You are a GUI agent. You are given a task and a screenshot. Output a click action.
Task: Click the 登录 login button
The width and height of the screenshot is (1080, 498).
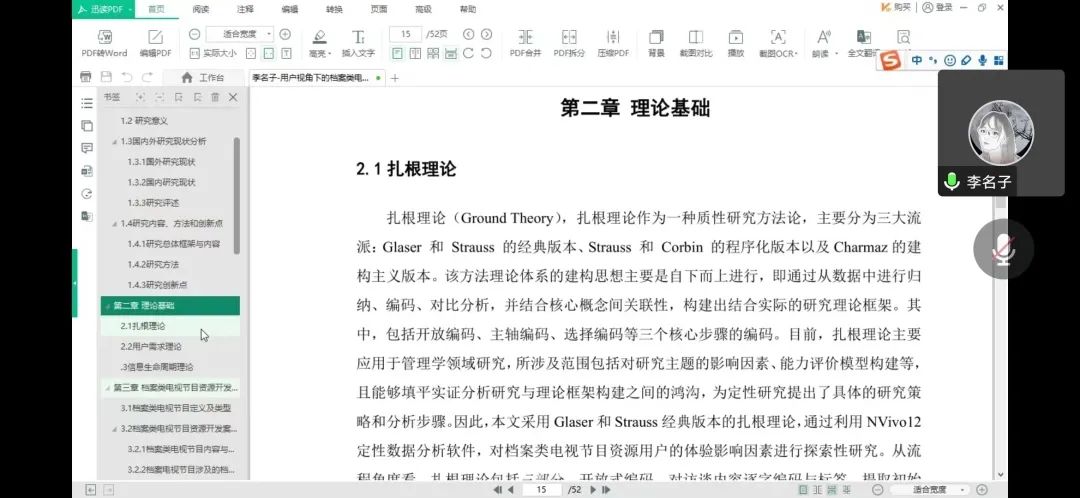pos(938,7)
